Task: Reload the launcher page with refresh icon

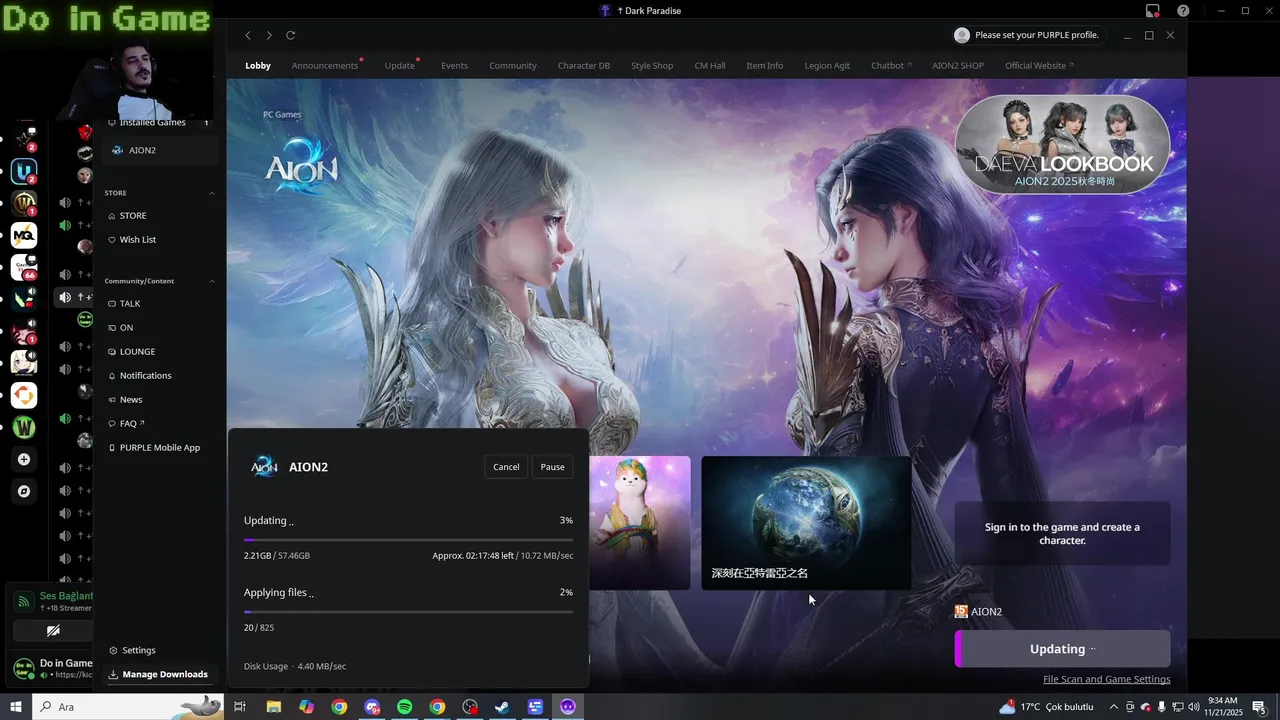Action: [x=290, y=35]
